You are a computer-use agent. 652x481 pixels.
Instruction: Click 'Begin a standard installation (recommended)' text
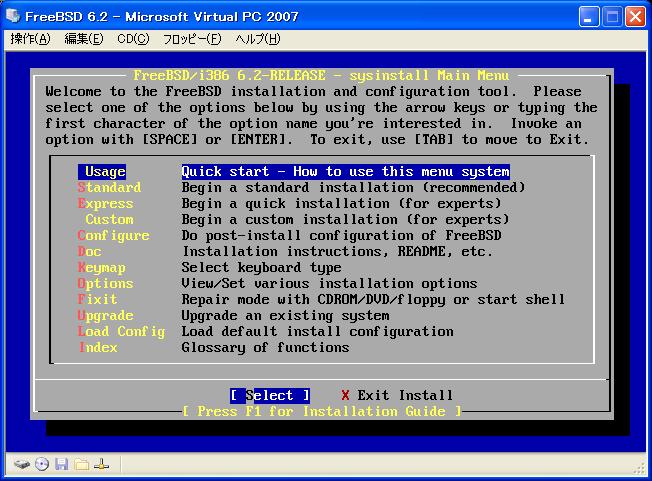(353, 187)
